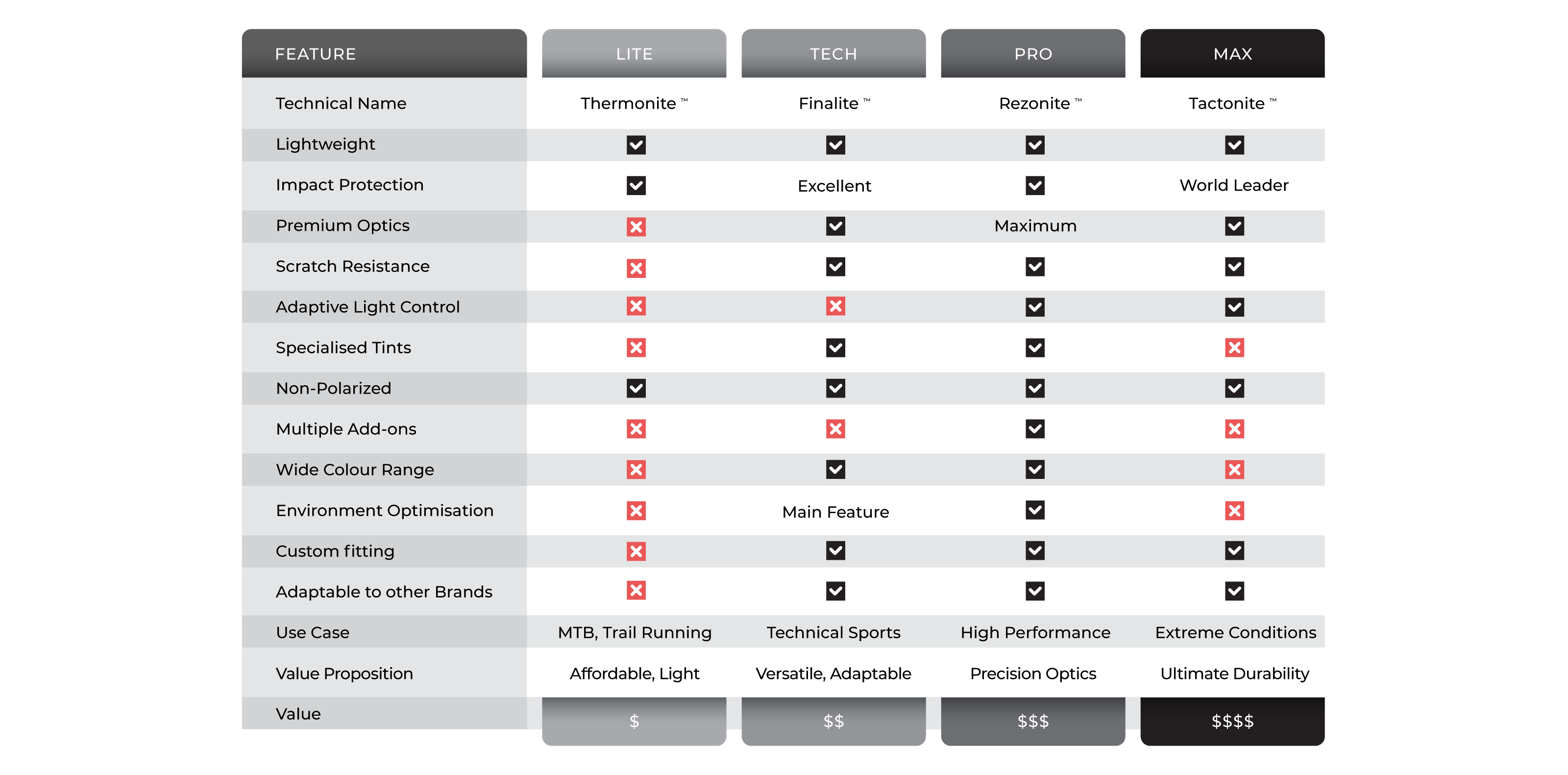Click the red X for Environment Optimisation under LITE
1568x775 pixels.
coord(636,510)
